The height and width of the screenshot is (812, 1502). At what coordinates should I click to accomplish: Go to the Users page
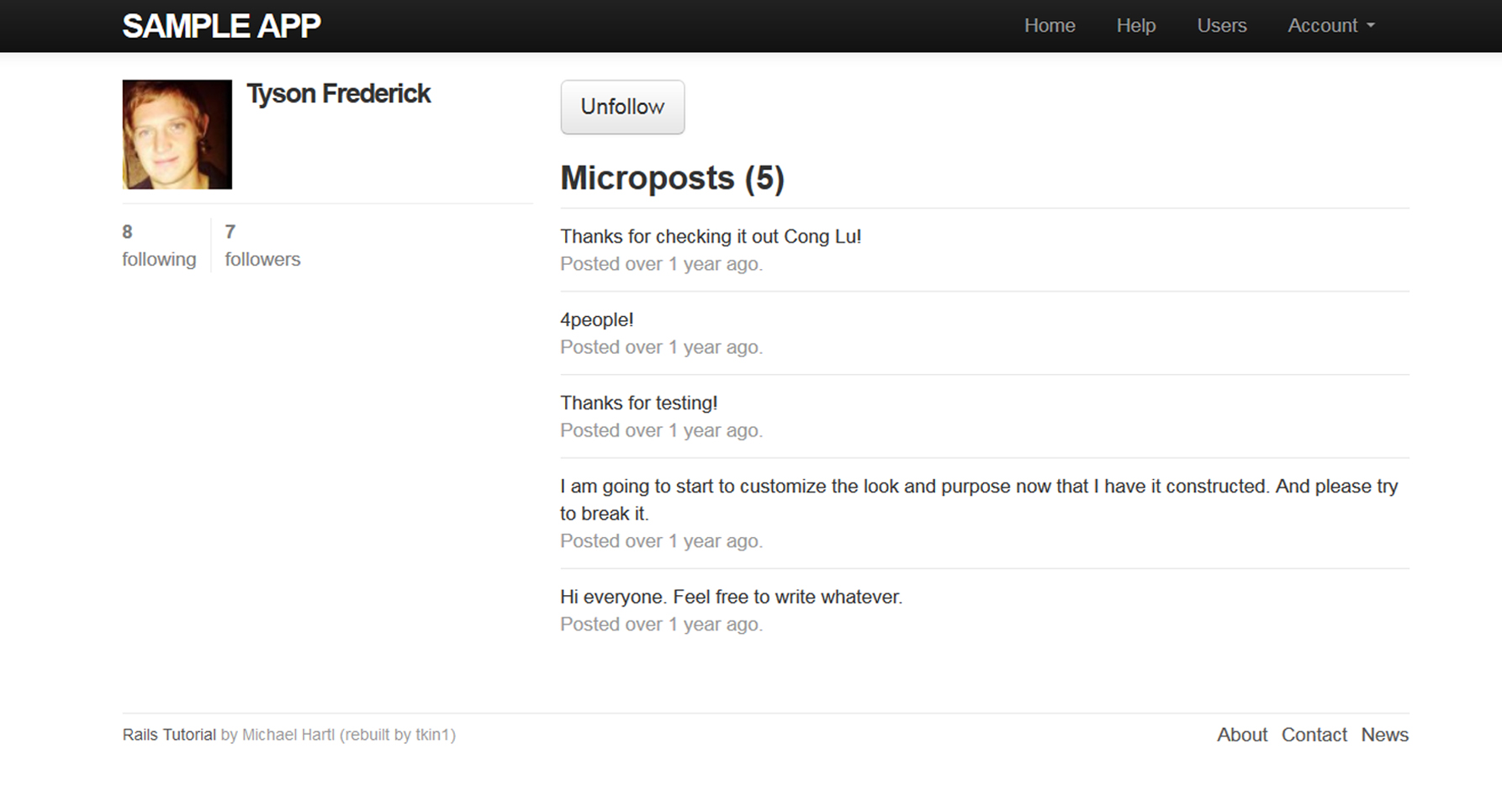(x=1222, y=25)
